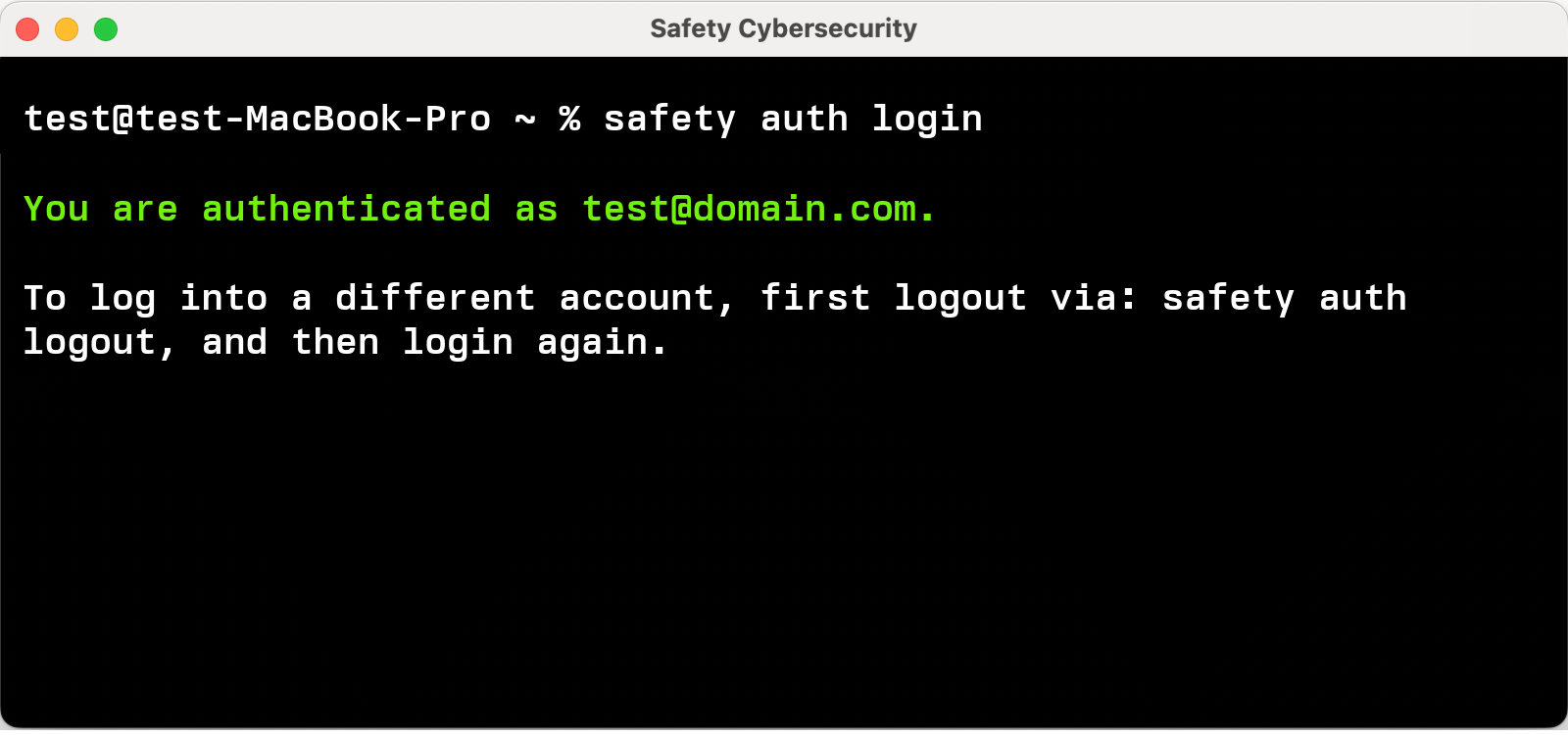Screen dimensions: 1568x735
Task: Click the tilde symbol in the prompt
Action: pyautogui.click(x=525, y=120)
